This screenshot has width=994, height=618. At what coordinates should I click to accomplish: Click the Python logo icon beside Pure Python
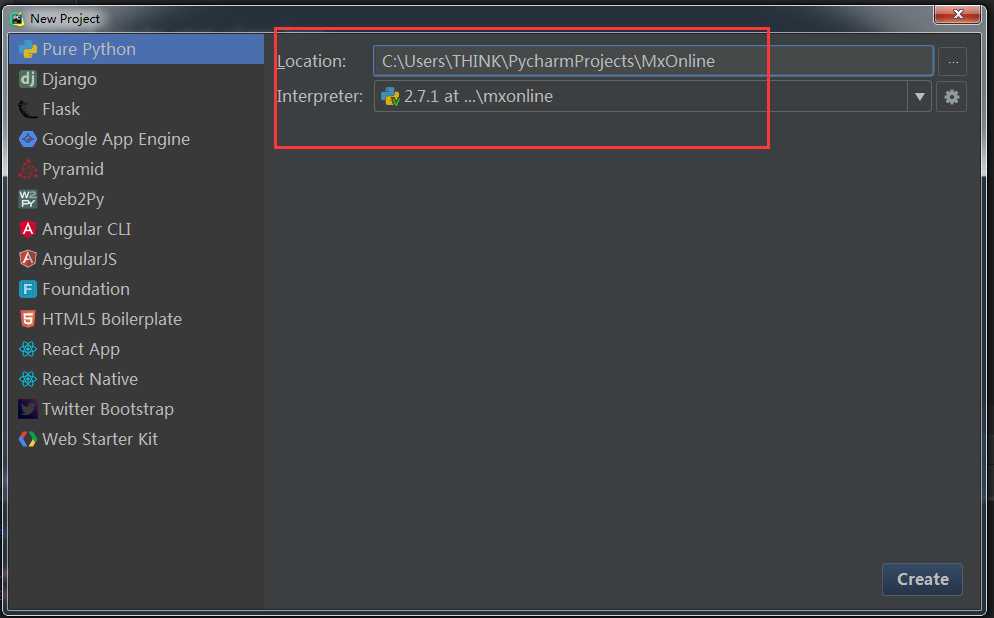pyautogui.click(x=28, y=49)
